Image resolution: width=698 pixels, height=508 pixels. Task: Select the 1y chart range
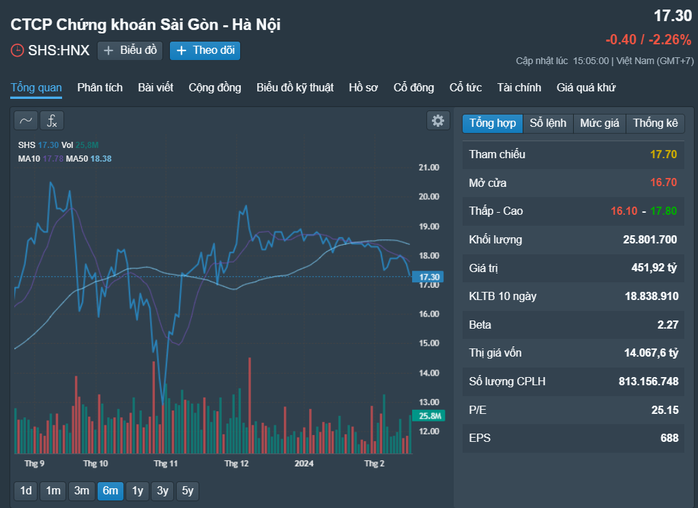[137, 491]
